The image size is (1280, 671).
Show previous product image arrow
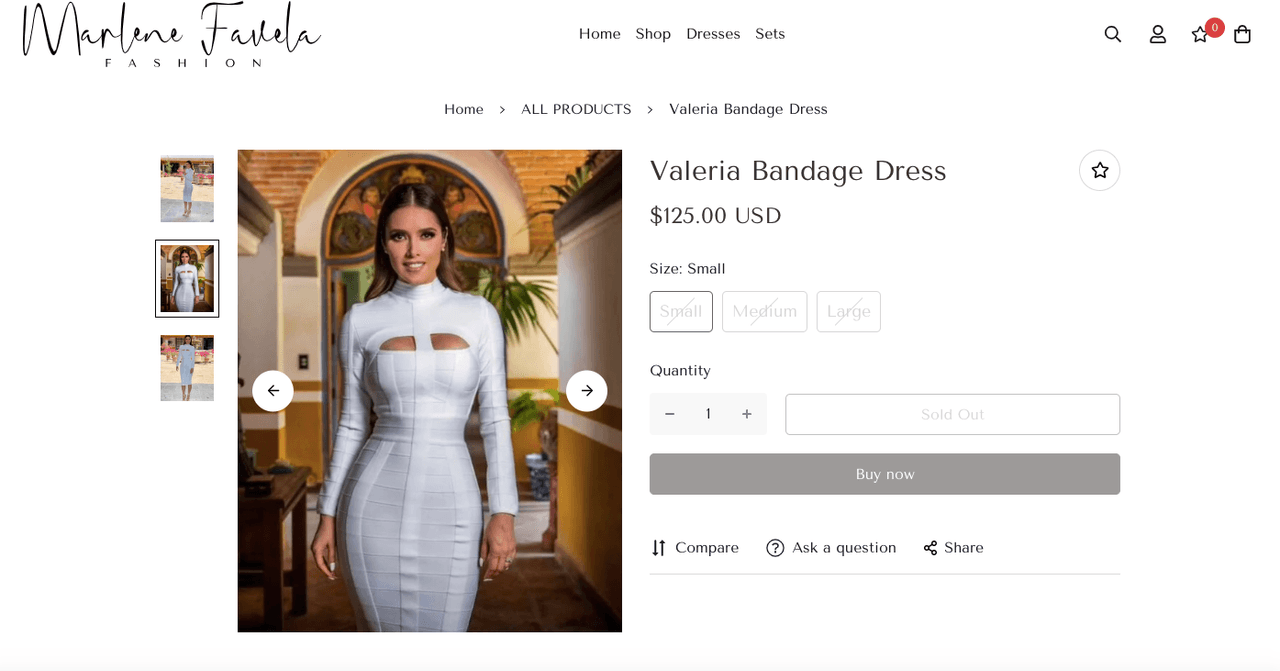[273, 391]
